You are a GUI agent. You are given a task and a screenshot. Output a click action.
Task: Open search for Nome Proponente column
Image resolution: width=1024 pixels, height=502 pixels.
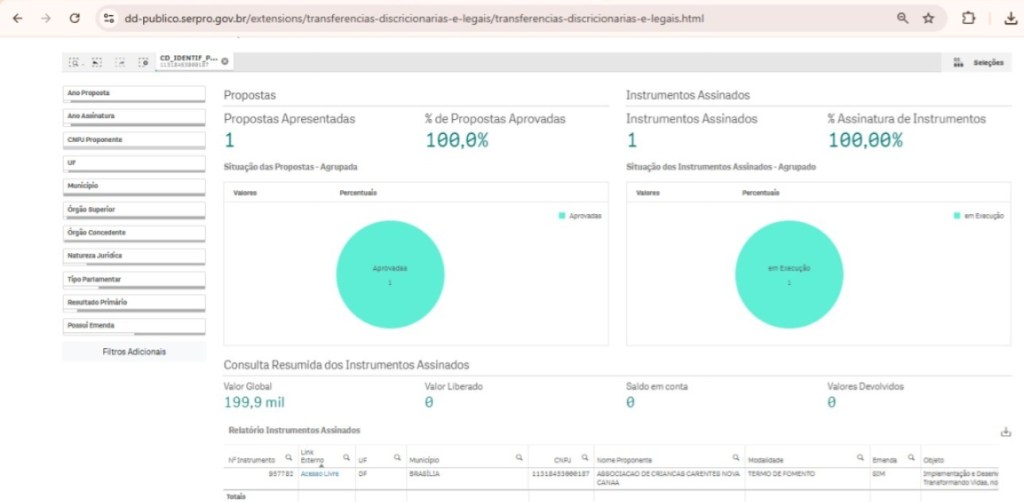[736, 457]
